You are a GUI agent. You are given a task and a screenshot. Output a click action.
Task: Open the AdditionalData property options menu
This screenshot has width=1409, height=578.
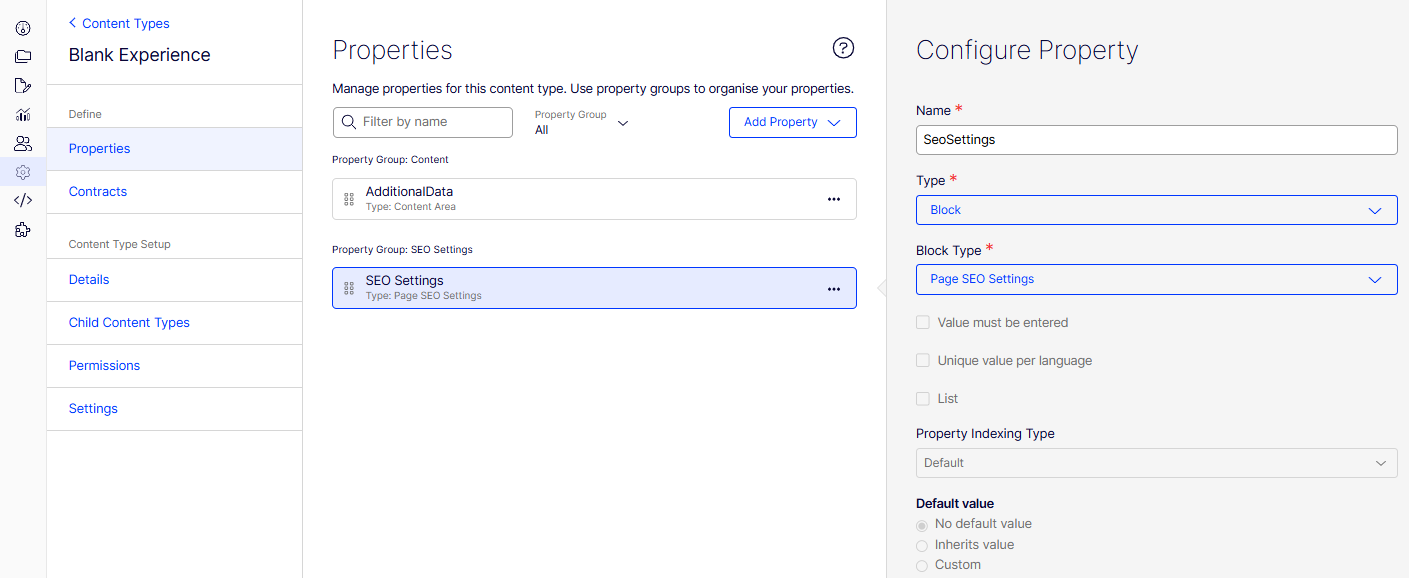(x=833, y=199)
